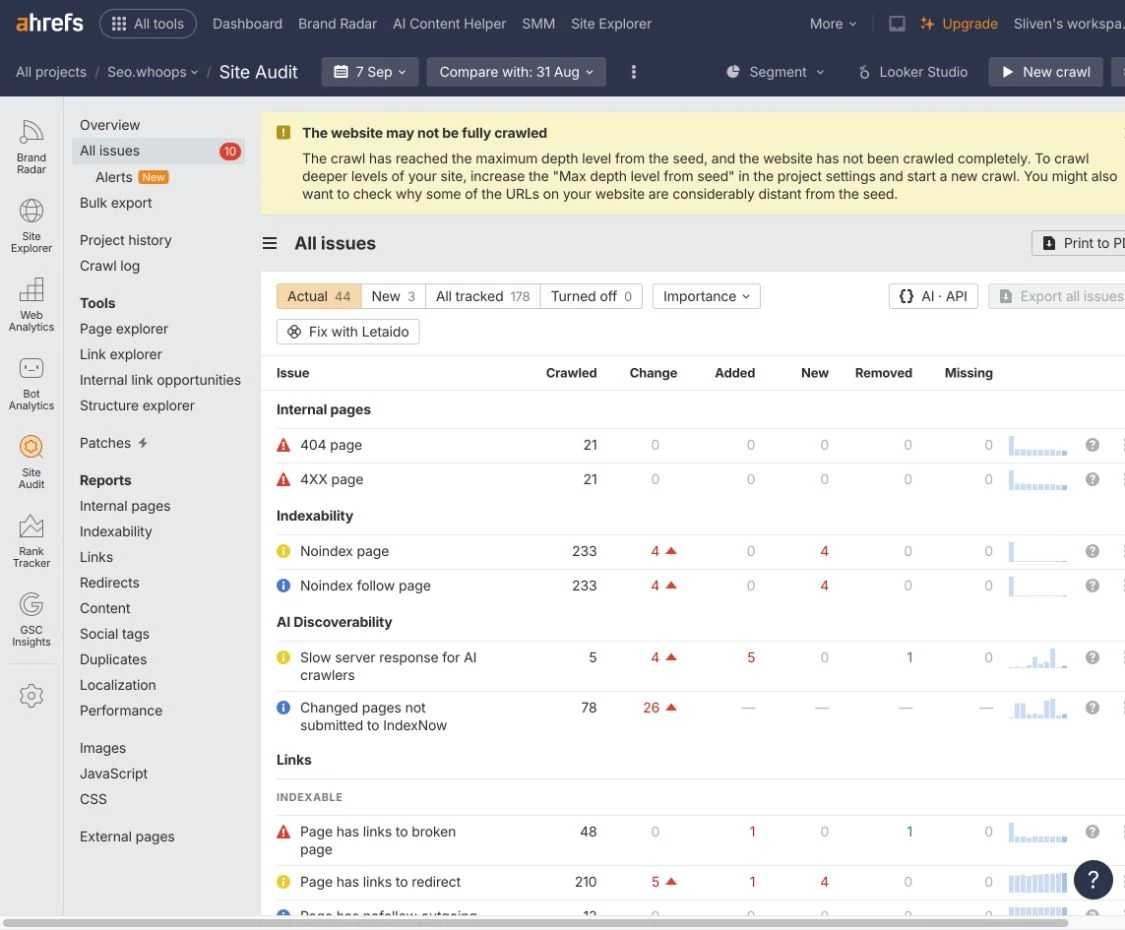Switch to the All tracked 178 tab

pyautogui.click(x=483, y=296)
